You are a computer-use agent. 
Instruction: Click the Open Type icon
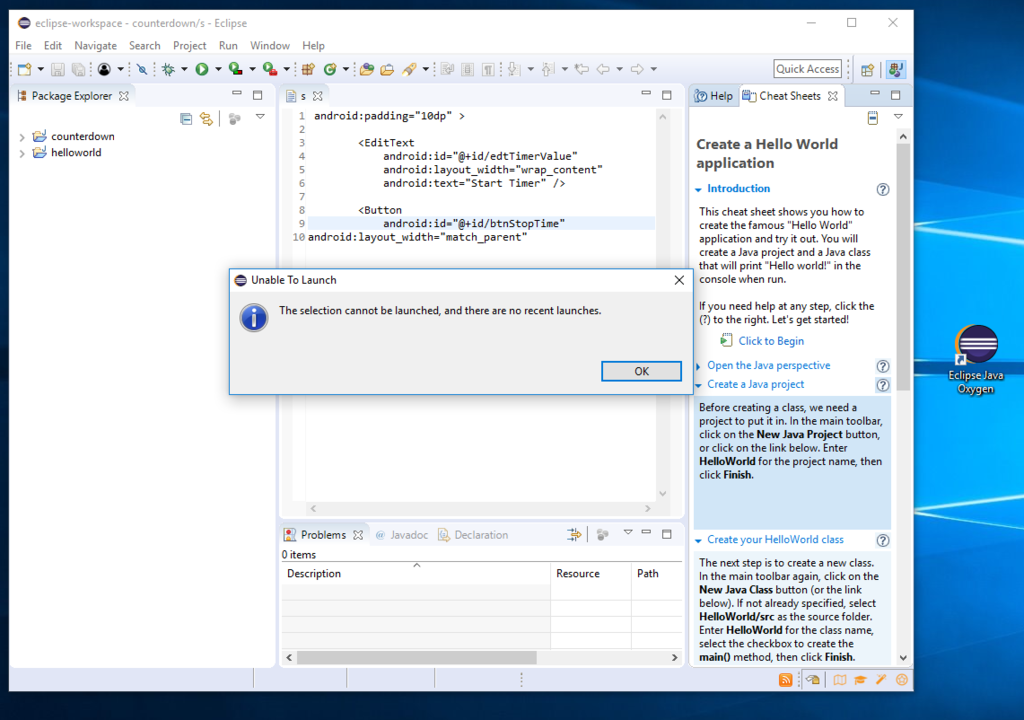pos(367,69)
